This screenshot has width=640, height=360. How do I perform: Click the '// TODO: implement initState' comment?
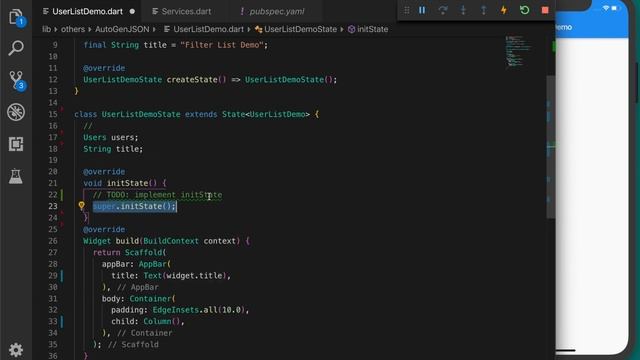tap(158, 195)
